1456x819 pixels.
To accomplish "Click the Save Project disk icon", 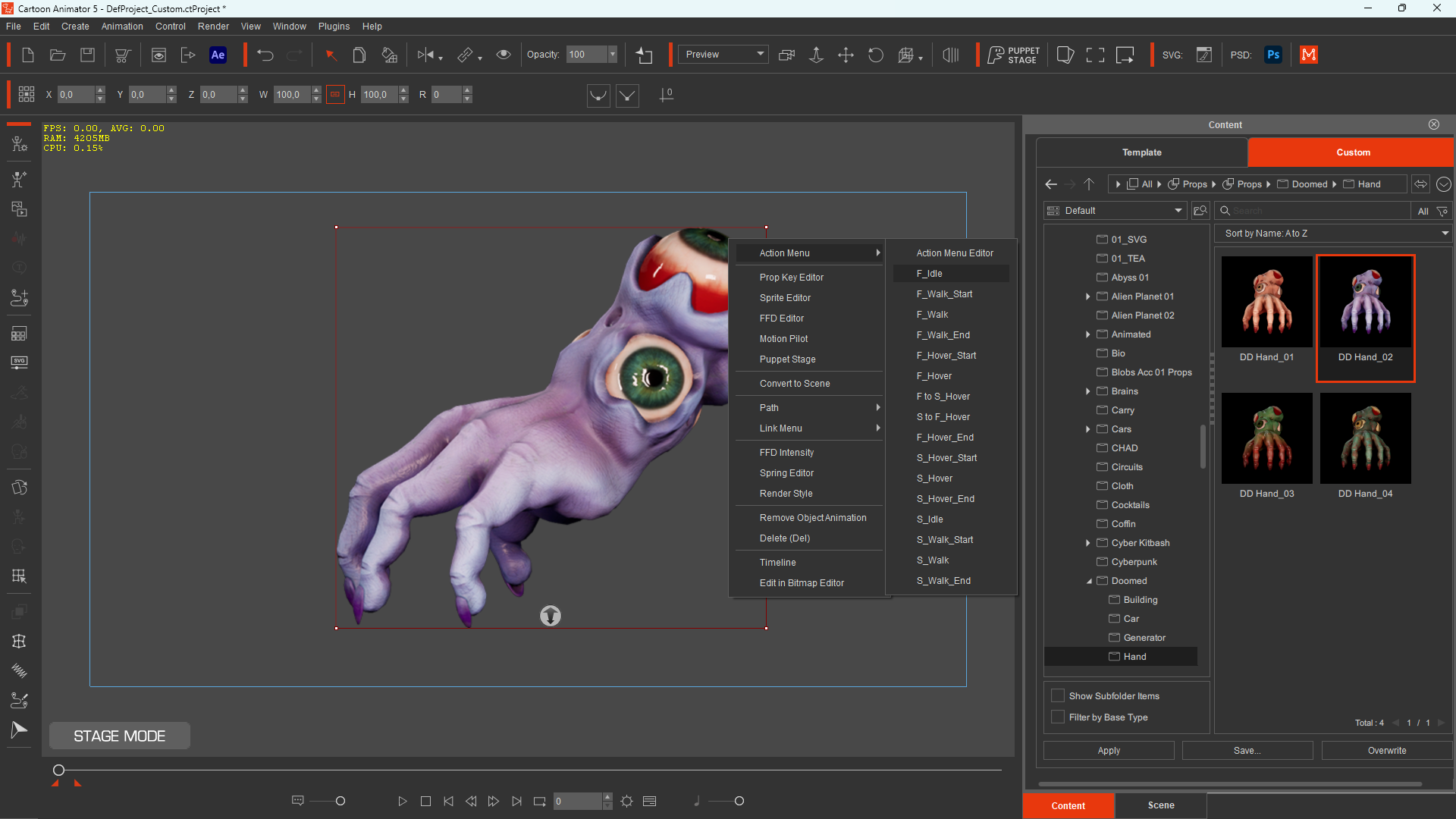I will coord(88,55).
